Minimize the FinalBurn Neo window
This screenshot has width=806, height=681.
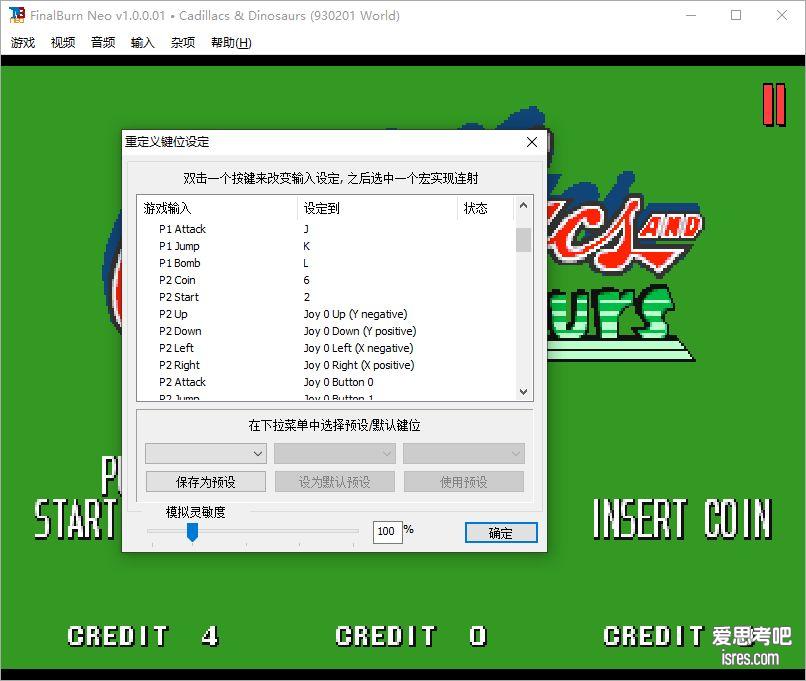coord(691,15)
